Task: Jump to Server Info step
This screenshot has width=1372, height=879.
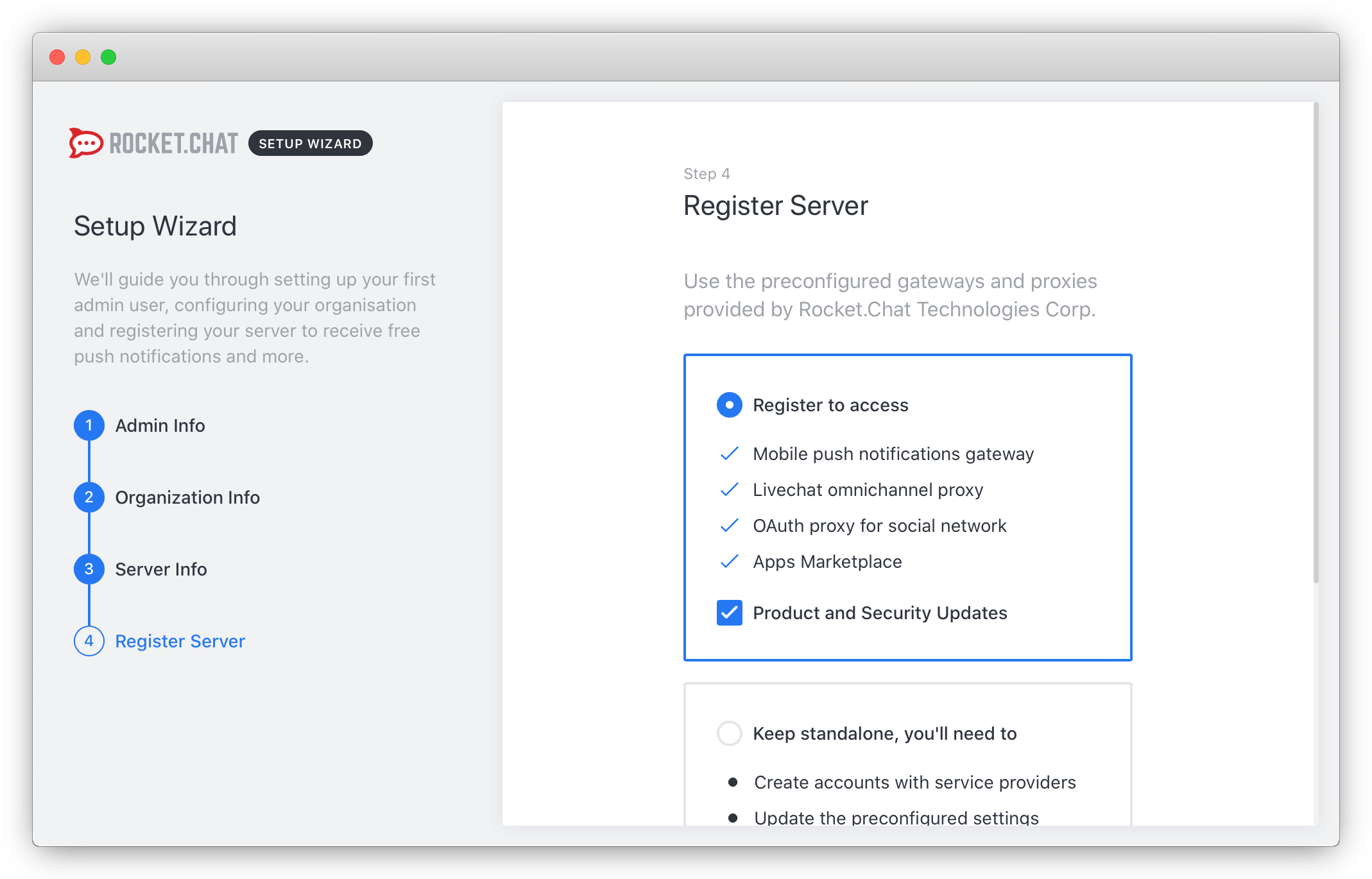Action: [x=161, y=569]
